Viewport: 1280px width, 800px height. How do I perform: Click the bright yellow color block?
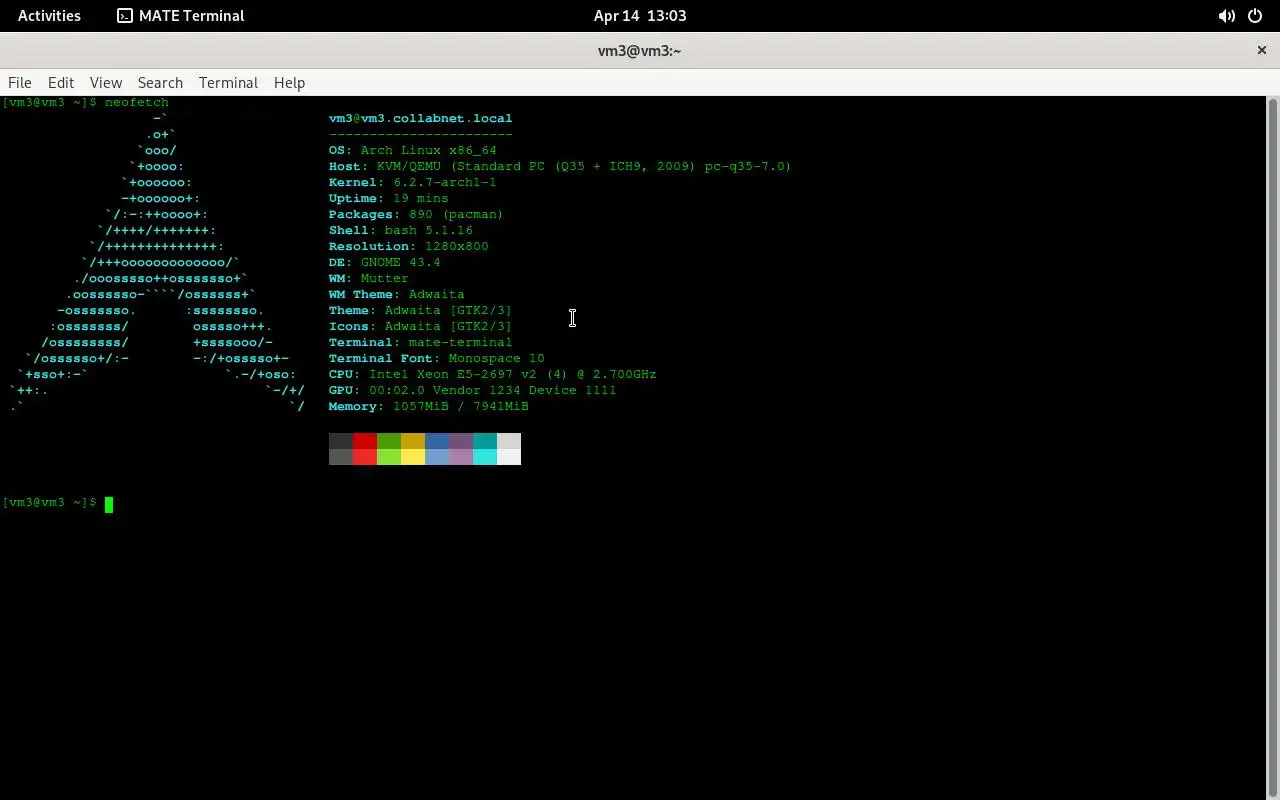coord(413,457)
